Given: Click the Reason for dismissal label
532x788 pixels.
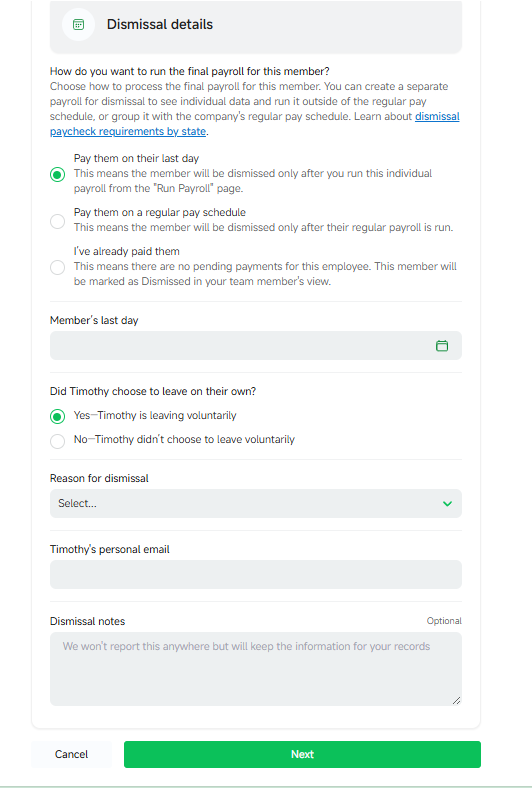Looking at the screenshot, I should [99, 478].
